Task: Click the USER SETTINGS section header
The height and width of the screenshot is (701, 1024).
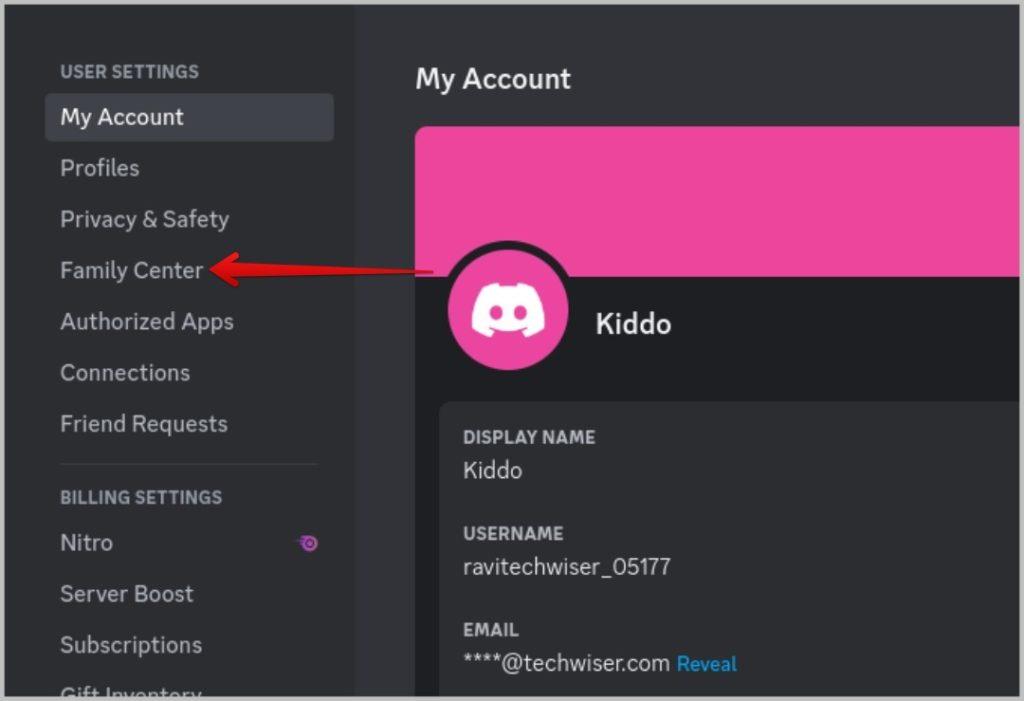Action: pyautogui.click(x=129, y=71)
